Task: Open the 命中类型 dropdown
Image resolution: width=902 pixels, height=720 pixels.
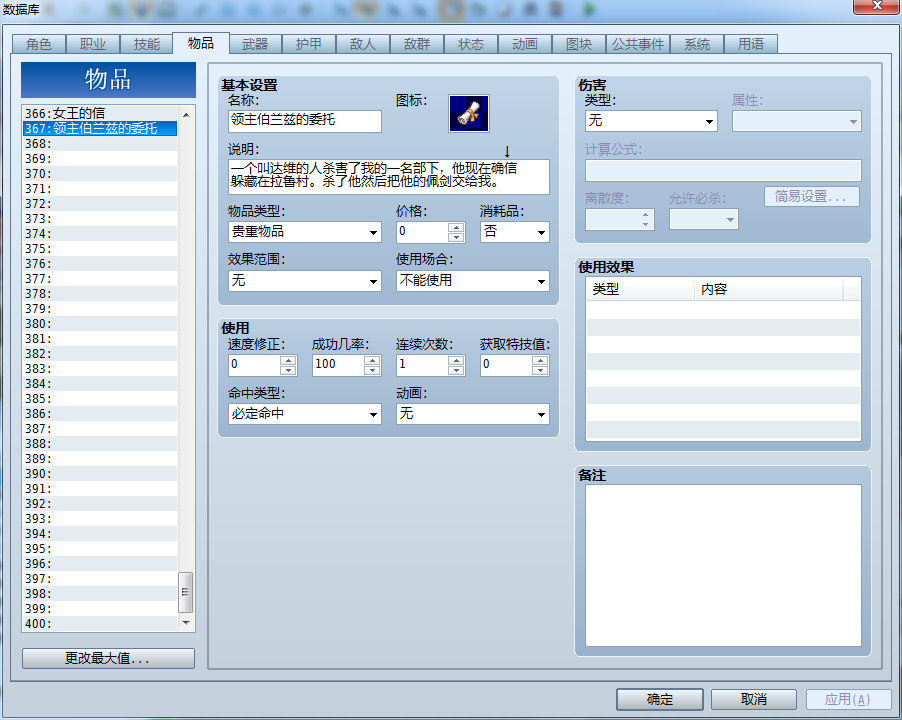Action: (x=304, y=414)
